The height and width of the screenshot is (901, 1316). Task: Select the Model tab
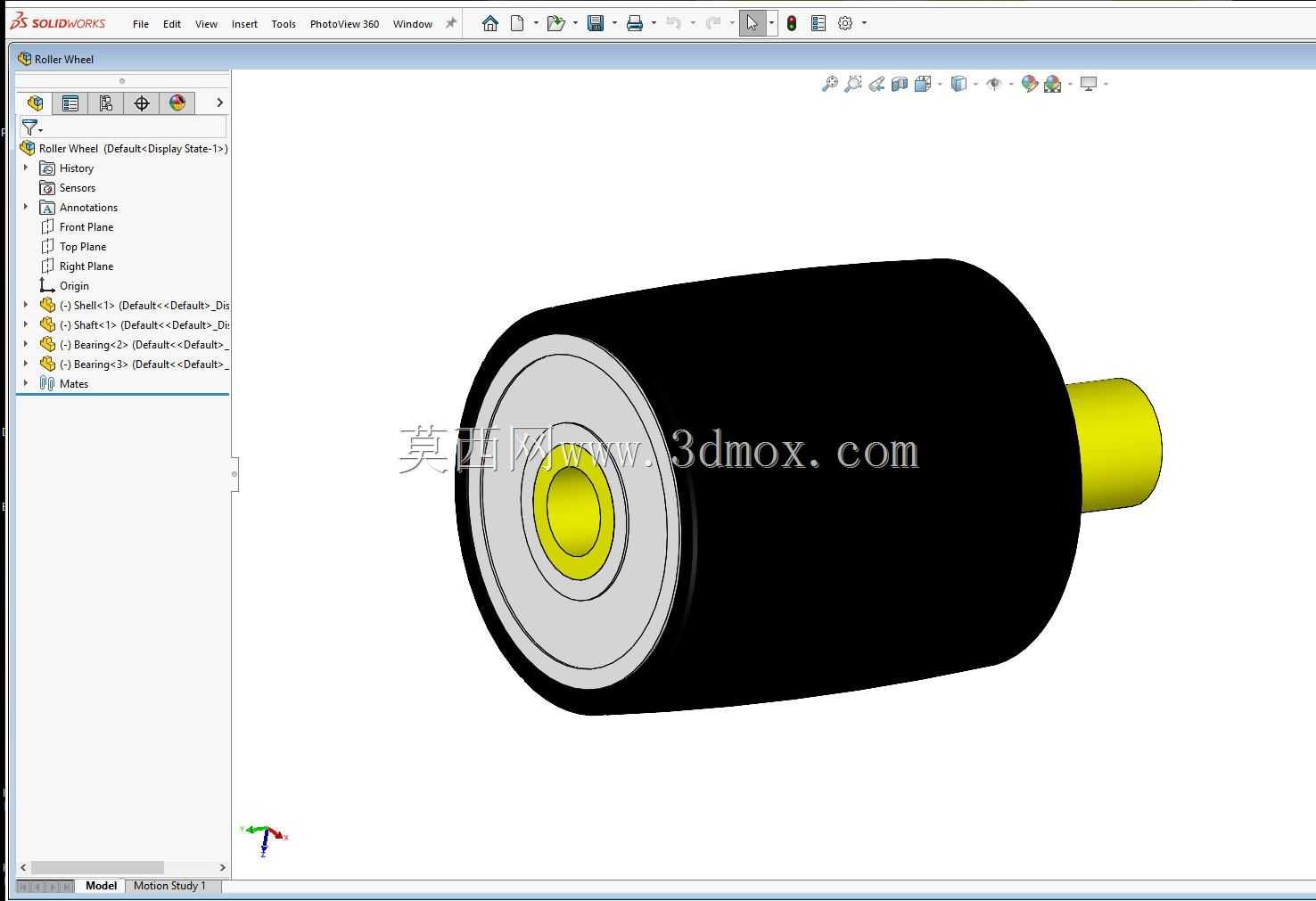point(101,886)
